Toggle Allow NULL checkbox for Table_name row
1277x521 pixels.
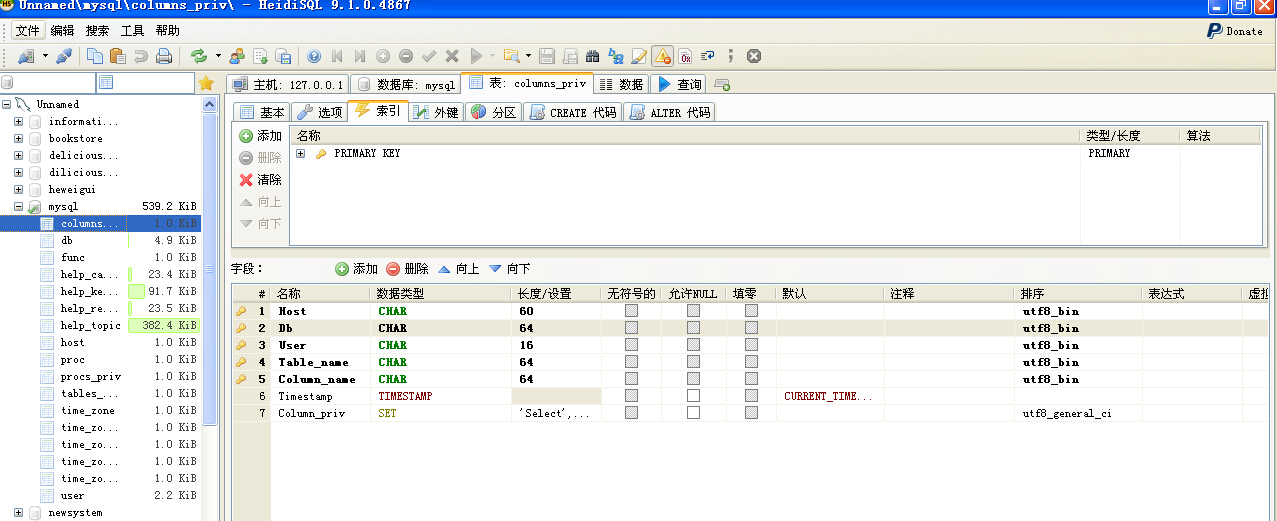point(693,361)
